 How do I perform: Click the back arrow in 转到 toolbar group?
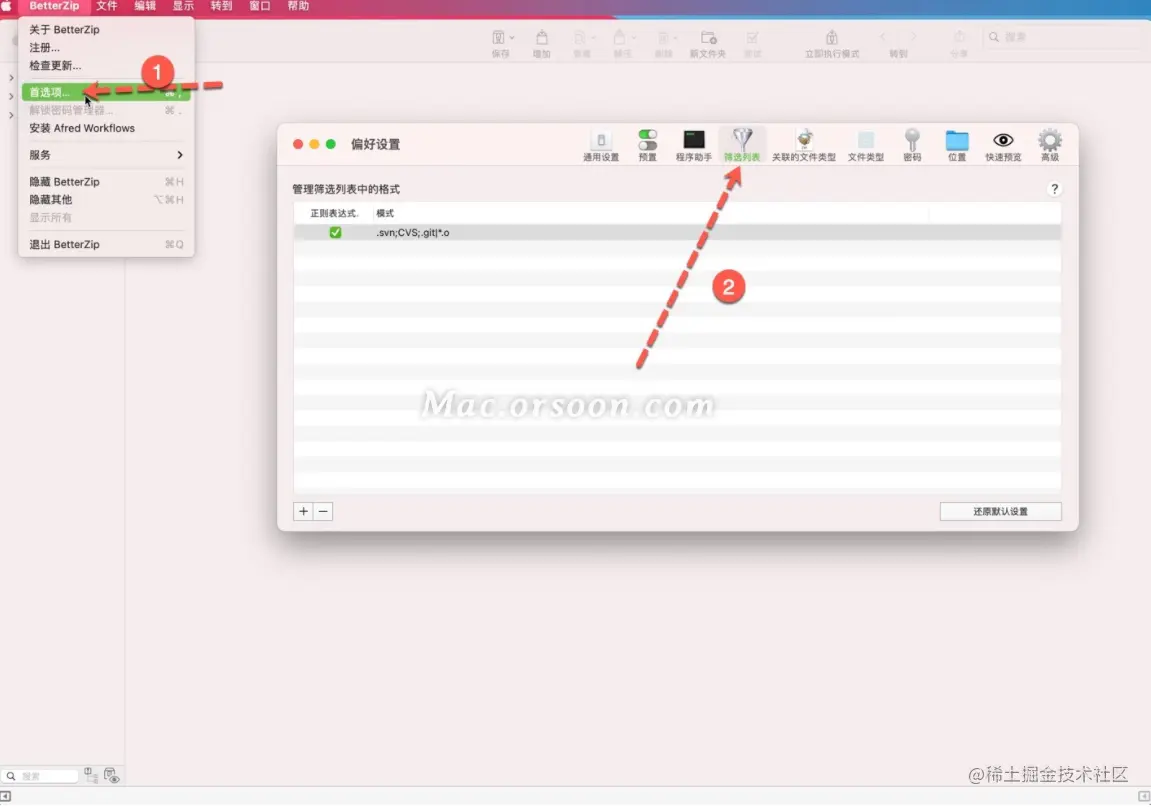[x=882, y=37]
